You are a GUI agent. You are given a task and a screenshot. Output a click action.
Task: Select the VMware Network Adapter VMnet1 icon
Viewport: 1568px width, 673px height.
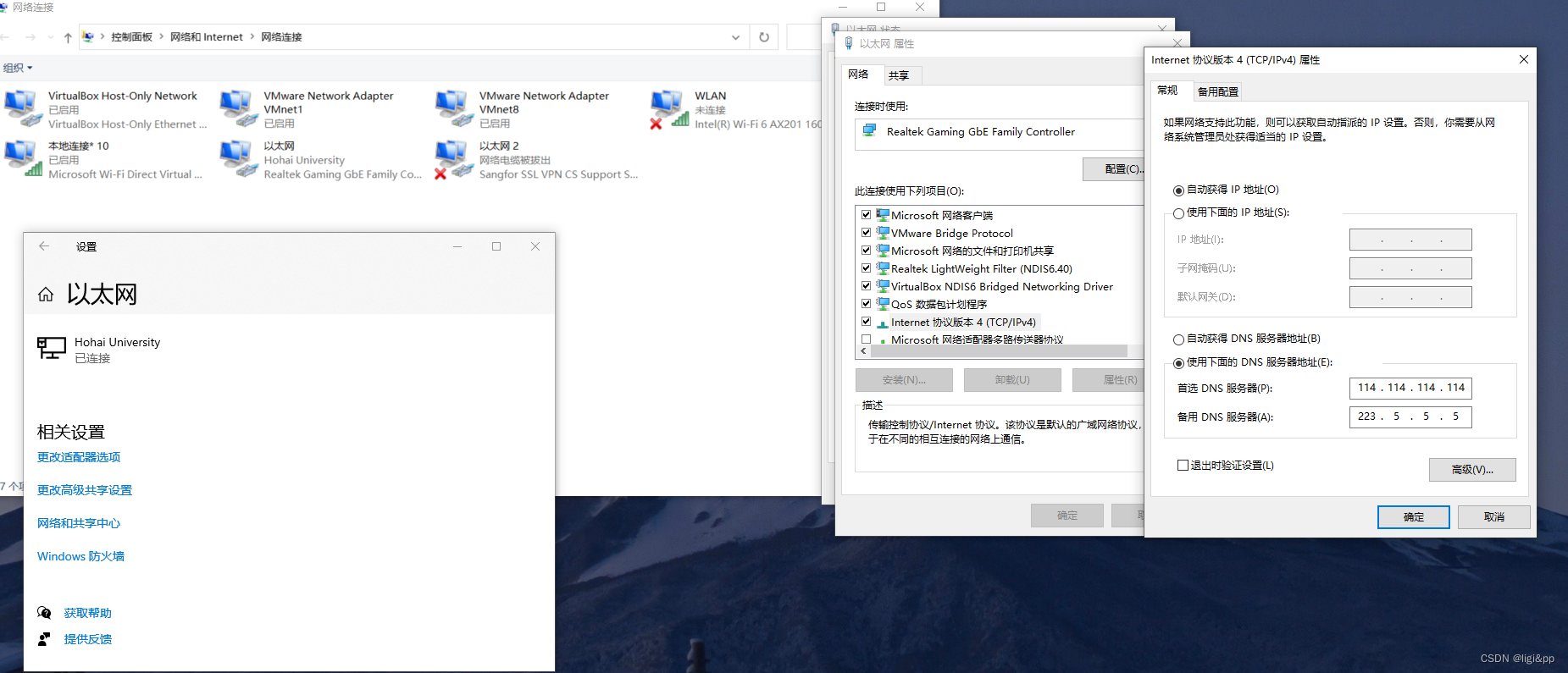(238, 108)
